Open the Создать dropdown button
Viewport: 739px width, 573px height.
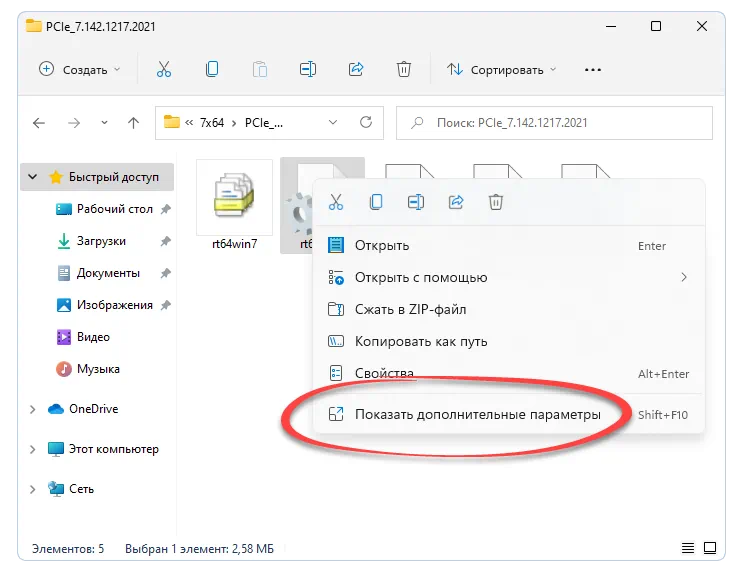pyautogui.click(x=80, y=70)
